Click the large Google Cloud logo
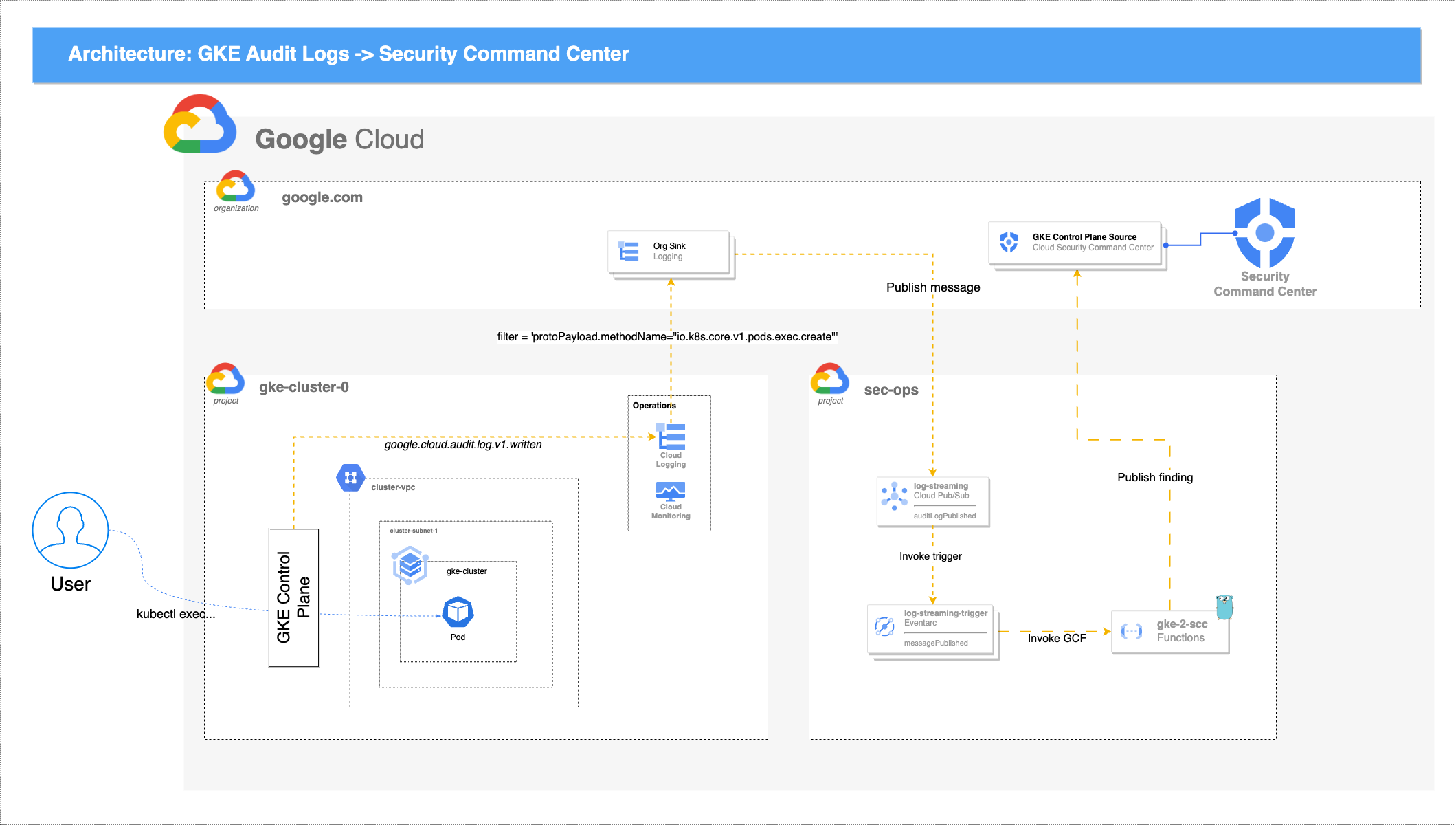The height and width of the screenshot is (825, 1456). click(x=200, y=124)
